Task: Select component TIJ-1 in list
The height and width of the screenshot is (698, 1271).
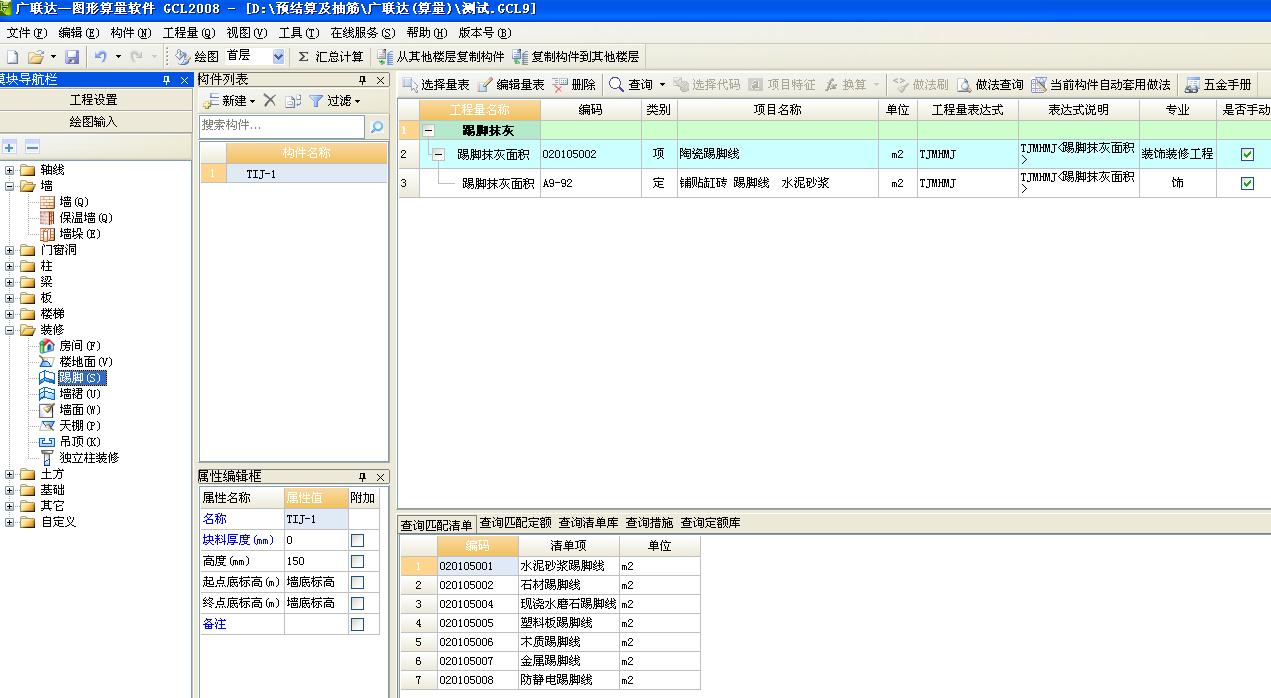Action: [x=293, y=173]
